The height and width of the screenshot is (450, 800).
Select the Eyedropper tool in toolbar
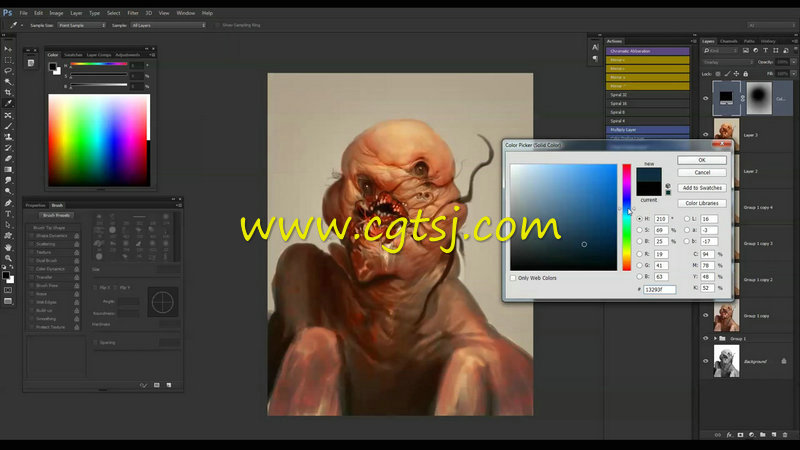8,104
